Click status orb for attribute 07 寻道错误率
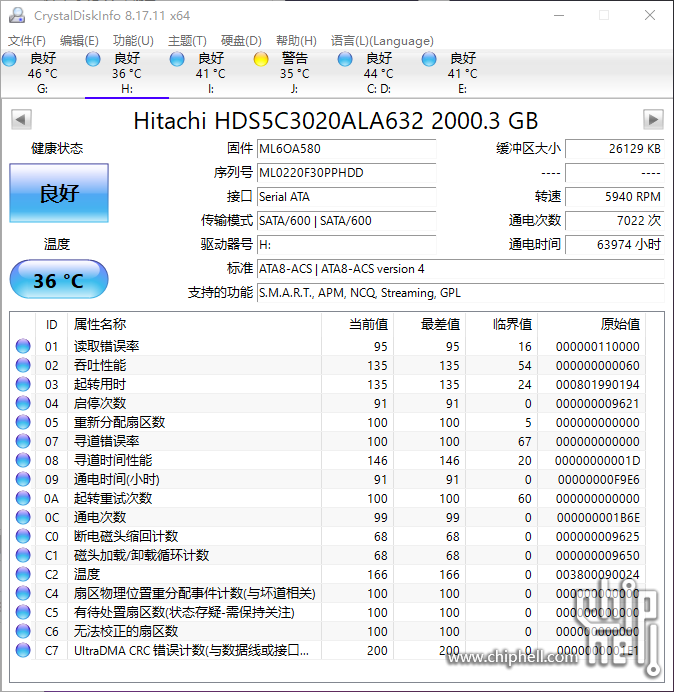The image size is (674, 692). tap(23, 441)
